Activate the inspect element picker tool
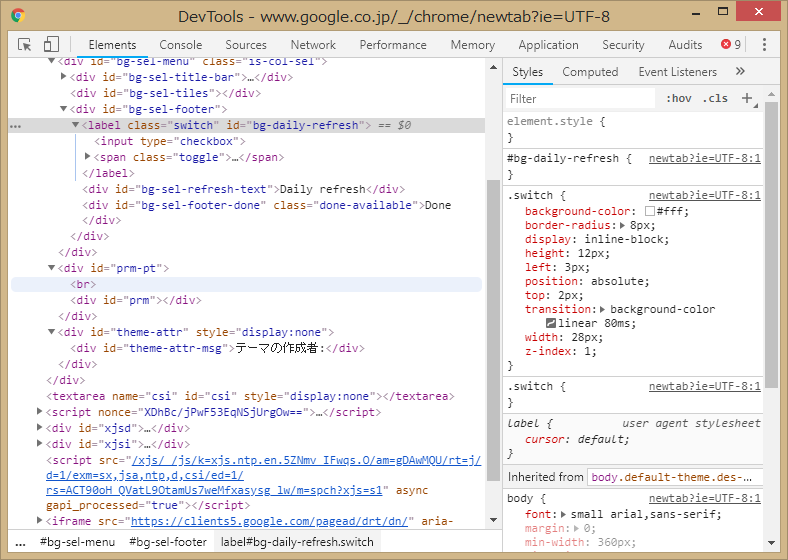The image size is (788, 560). (25, 45)
